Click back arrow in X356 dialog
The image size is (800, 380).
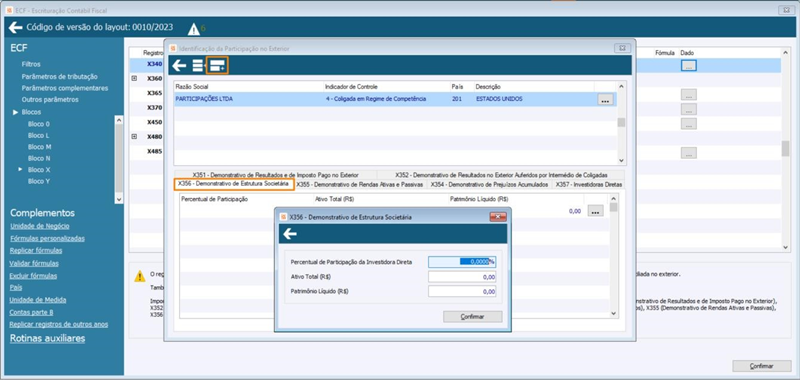point(290,234)
